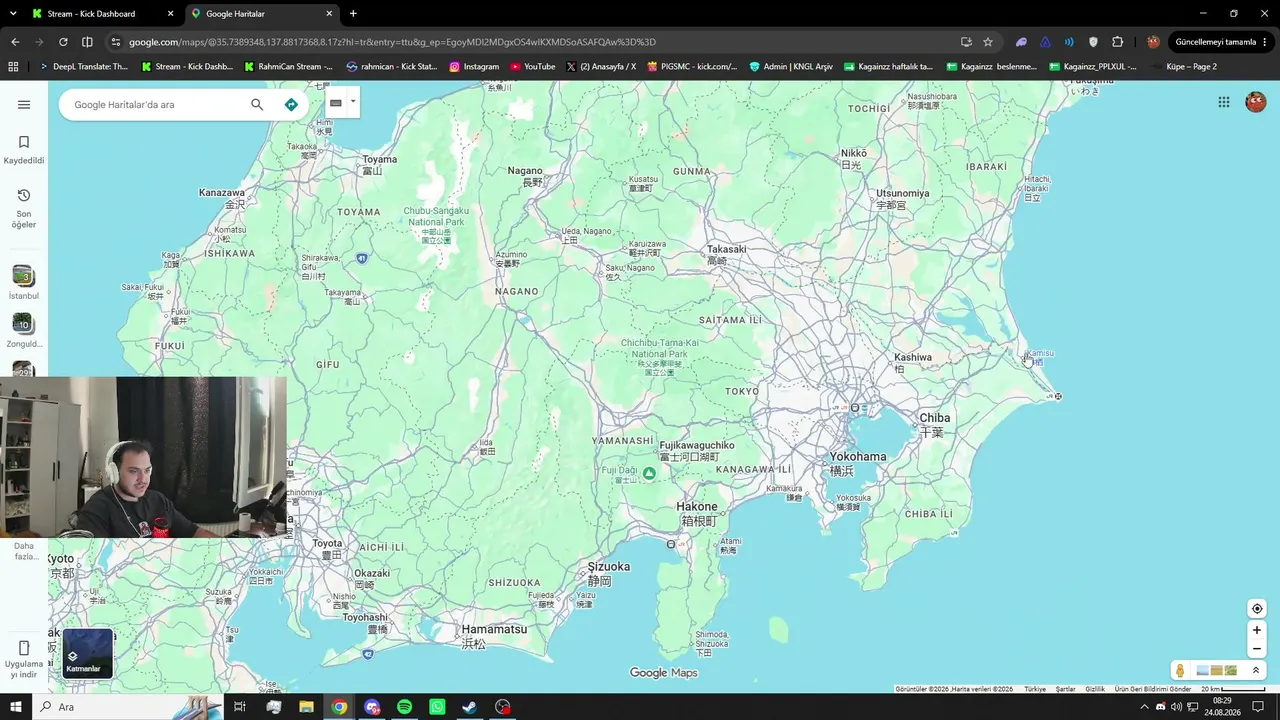
Task: Click the address bar URL
Action: (x=392, y=42)
